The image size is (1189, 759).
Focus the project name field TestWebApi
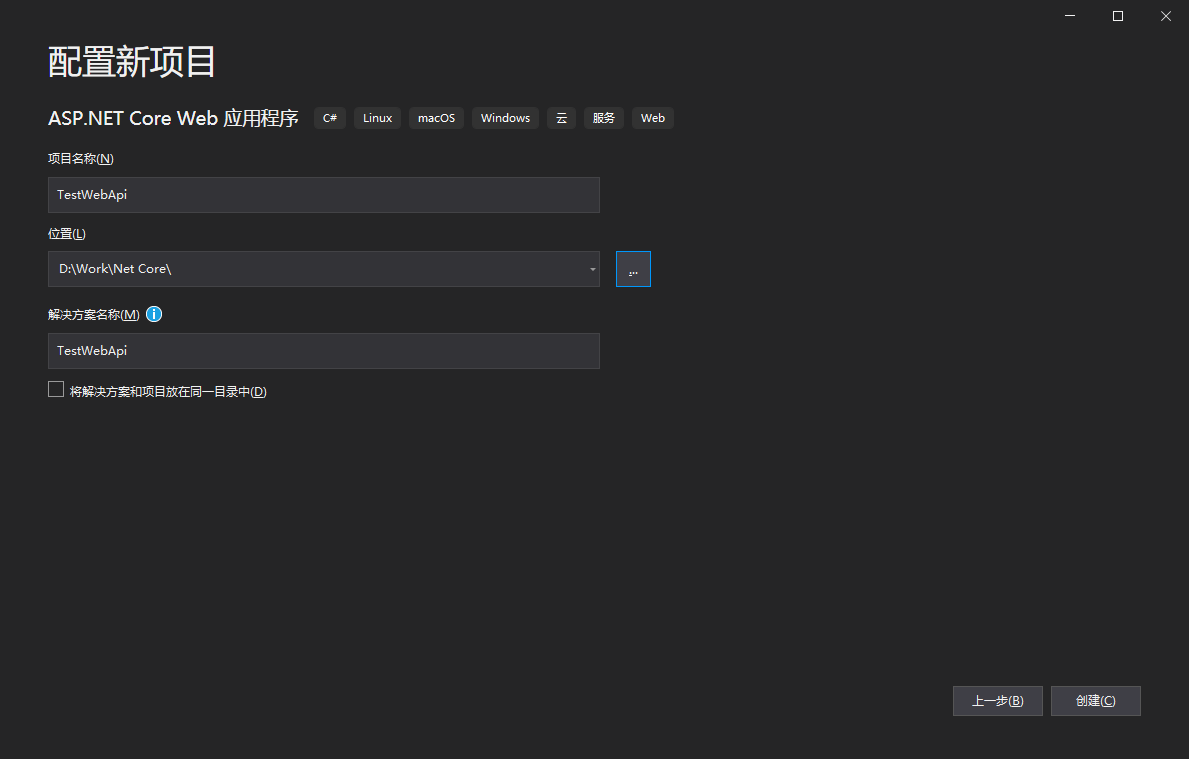click(x=324, y=195)
